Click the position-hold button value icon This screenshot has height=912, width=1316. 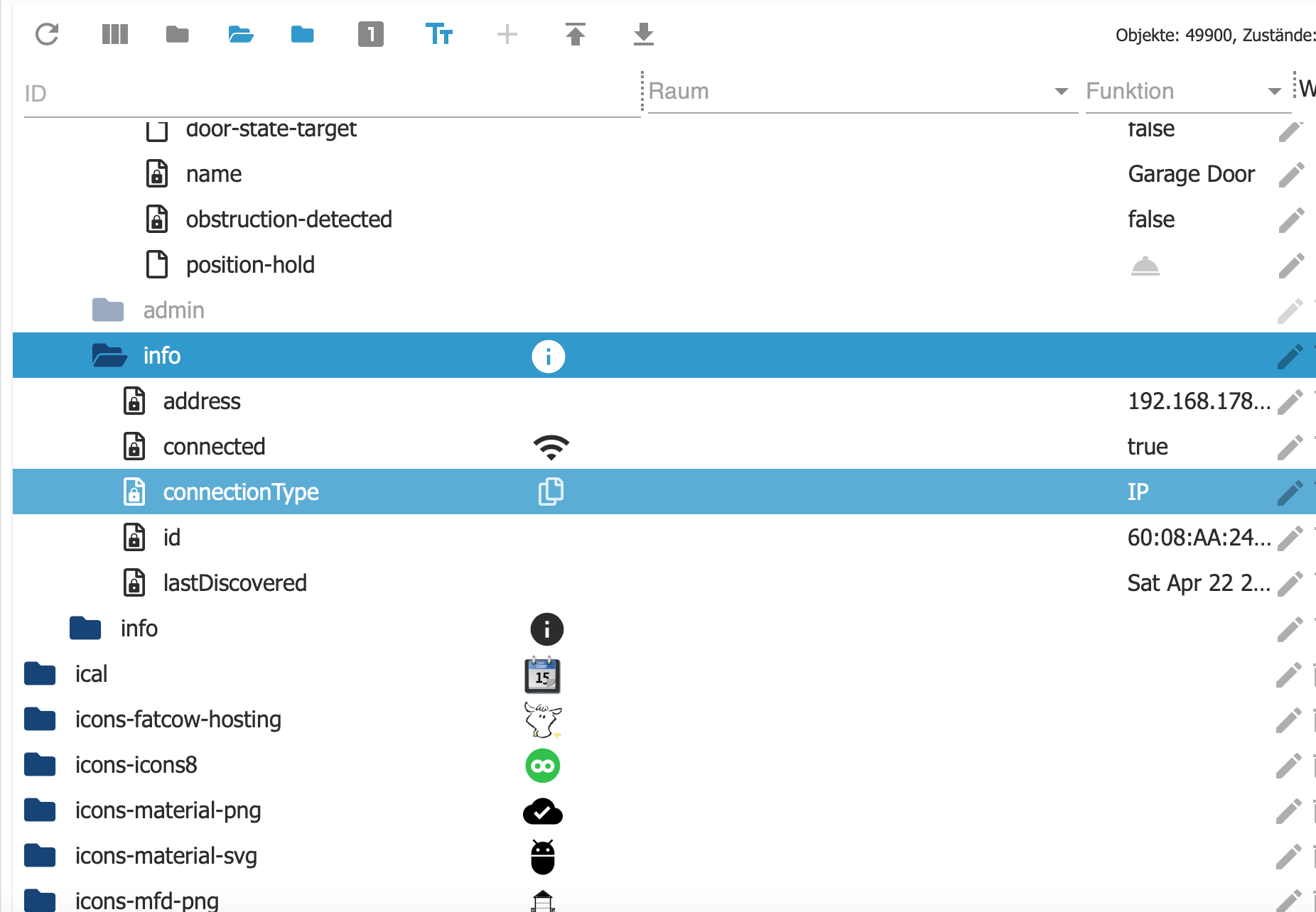[x=1145, y=266]
